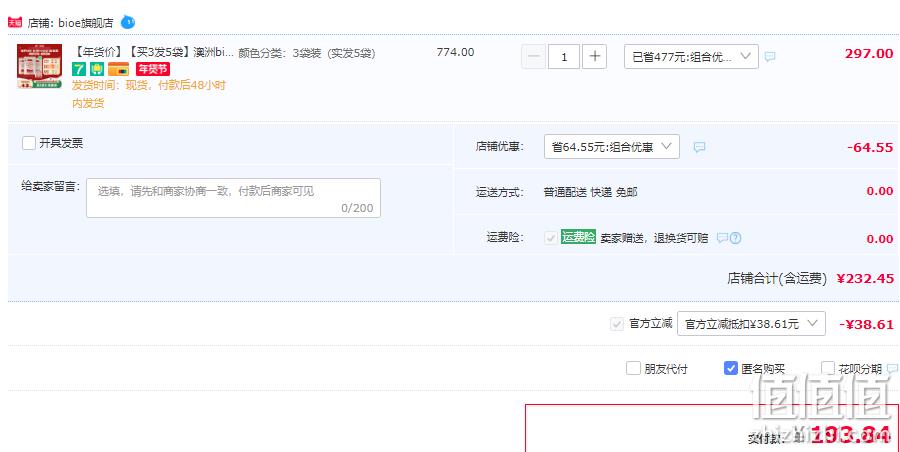Open 省64.55元 store discount dropdown
Viewport: 900px width, 452px height.
pyautogui.click(x=612, y=146)
